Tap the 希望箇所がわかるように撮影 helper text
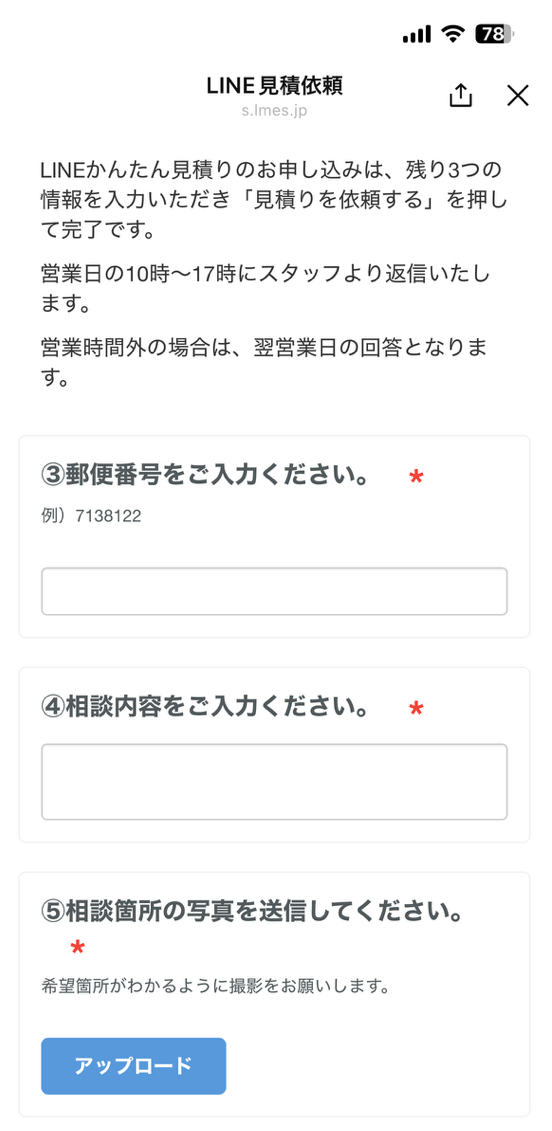This screenshot has width=552, height=1131. pos(216,986)
